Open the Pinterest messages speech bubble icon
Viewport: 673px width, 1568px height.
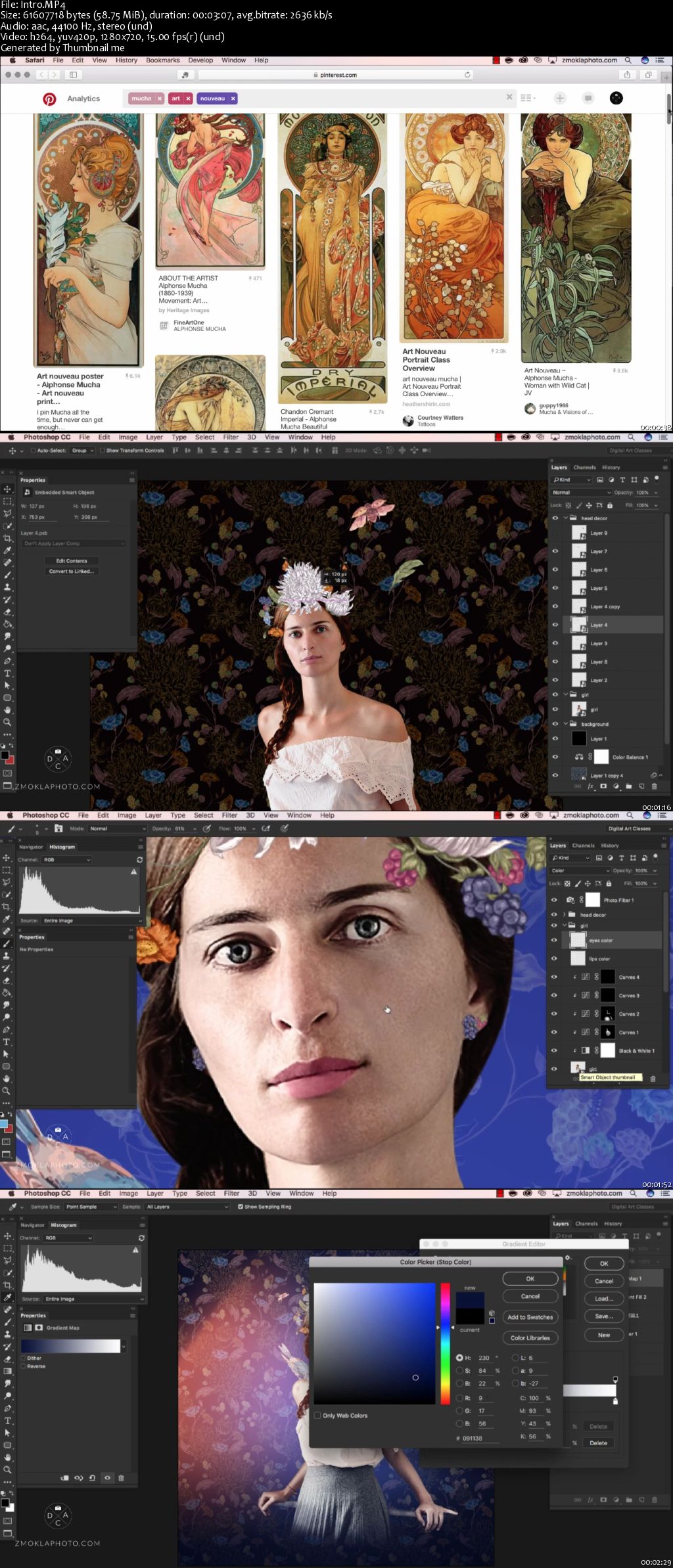pos(588,98)
